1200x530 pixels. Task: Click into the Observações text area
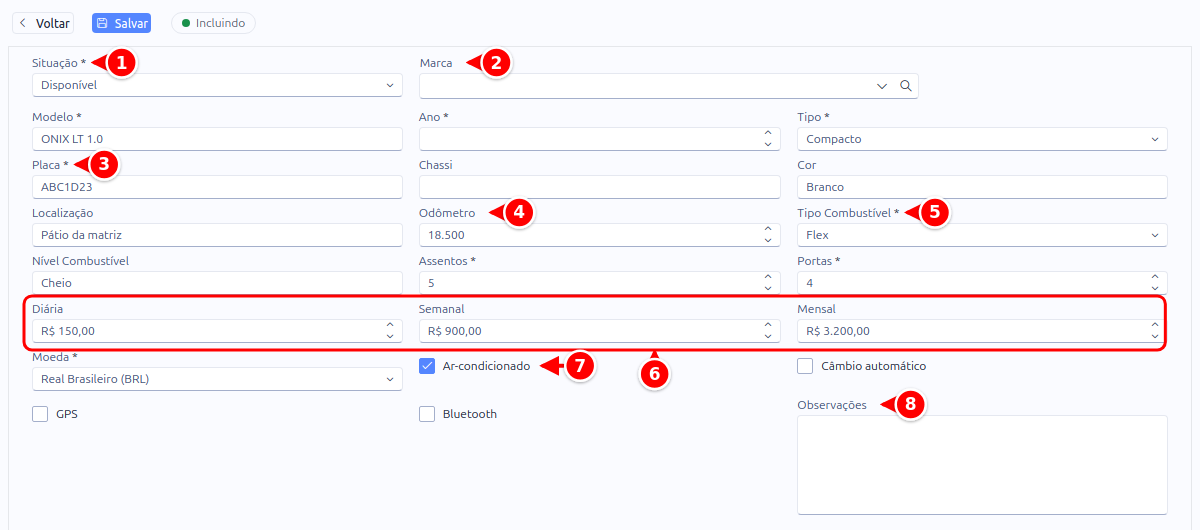pyautogui.click(x=982, y=465)
